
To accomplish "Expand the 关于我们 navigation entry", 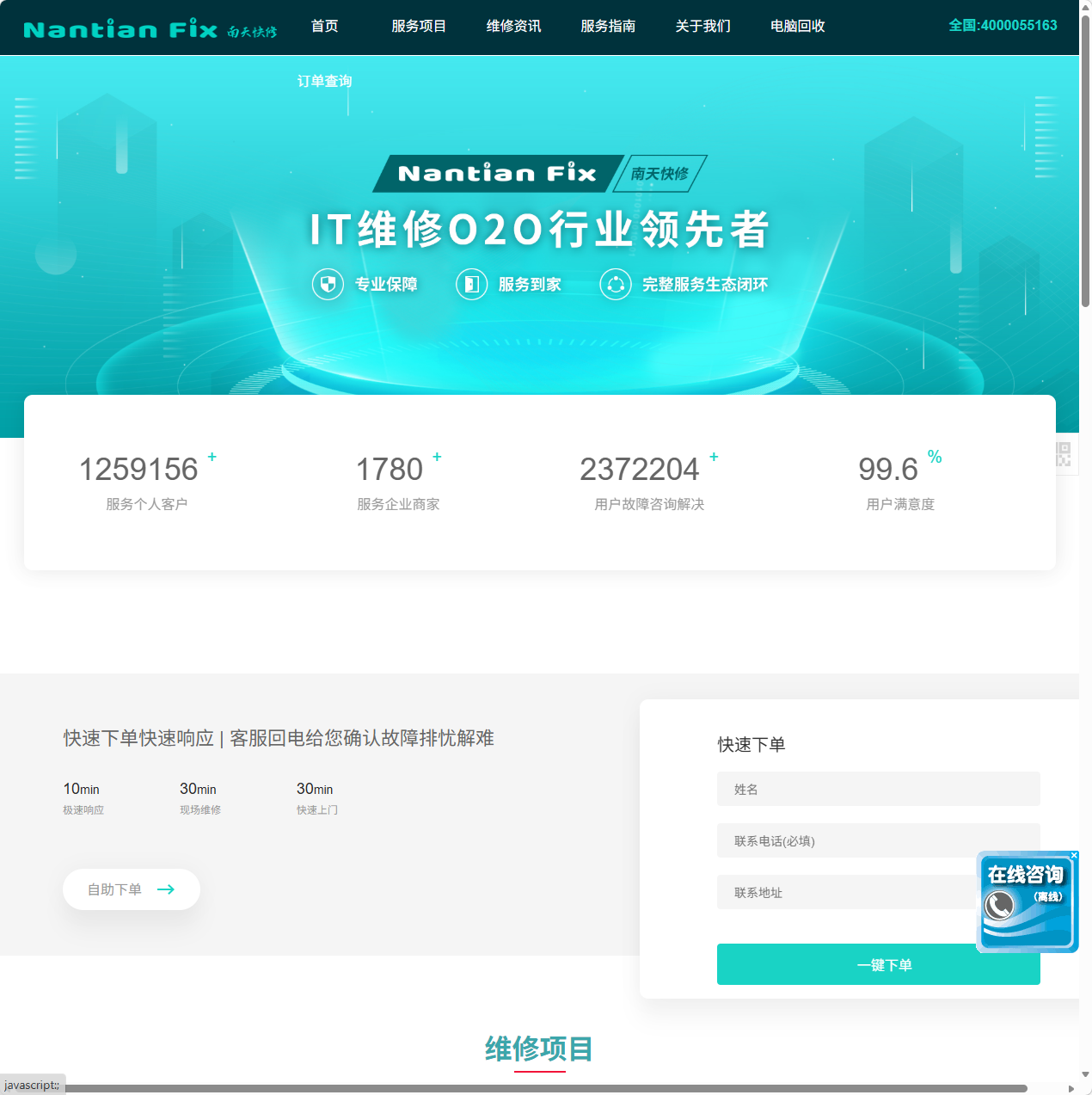I will [x=702, y=27].
